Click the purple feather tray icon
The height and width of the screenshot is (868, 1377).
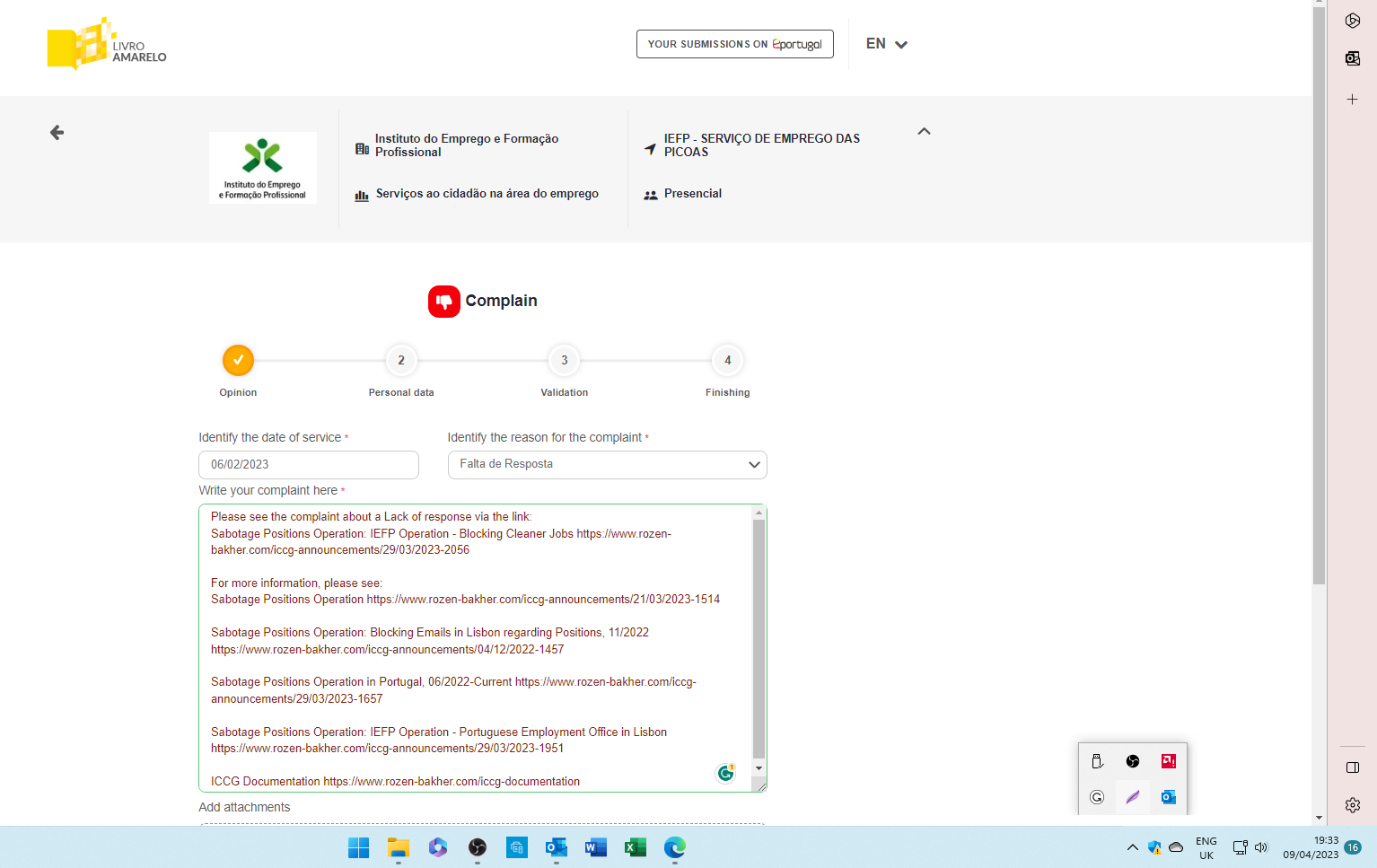[x=1133, y=797]
